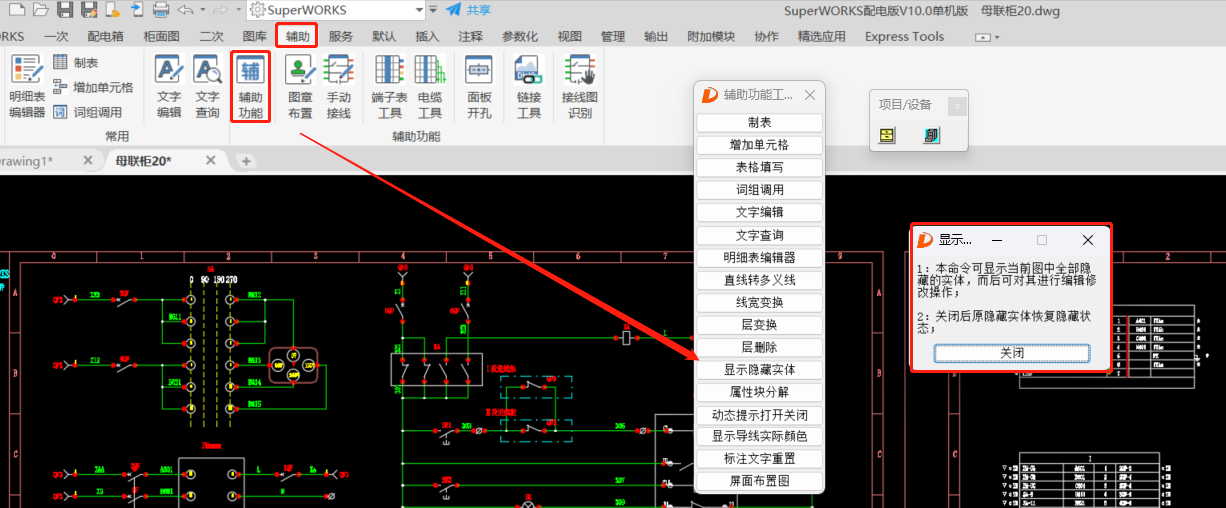Click the 层变换 button
Image resolution: width=1226 pixels, height=508 pixels.
click(759, 325)
